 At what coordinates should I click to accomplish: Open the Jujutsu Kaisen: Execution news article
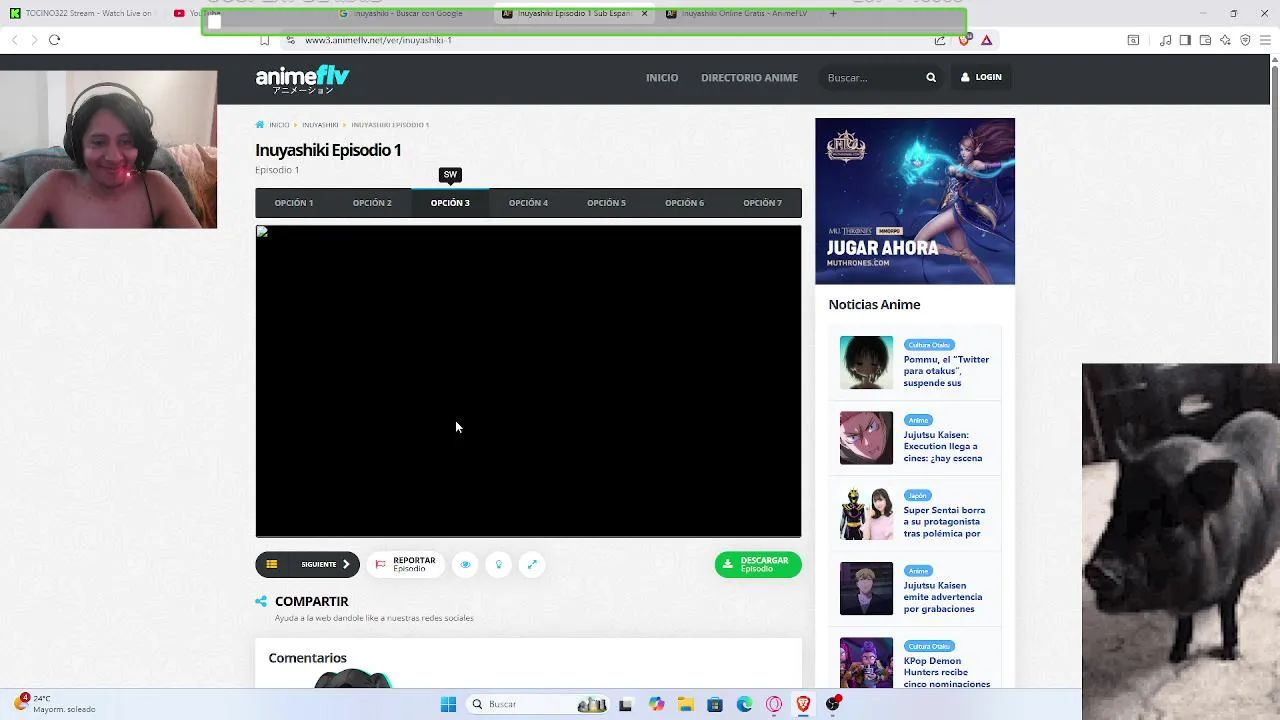[x=943, y=447]
